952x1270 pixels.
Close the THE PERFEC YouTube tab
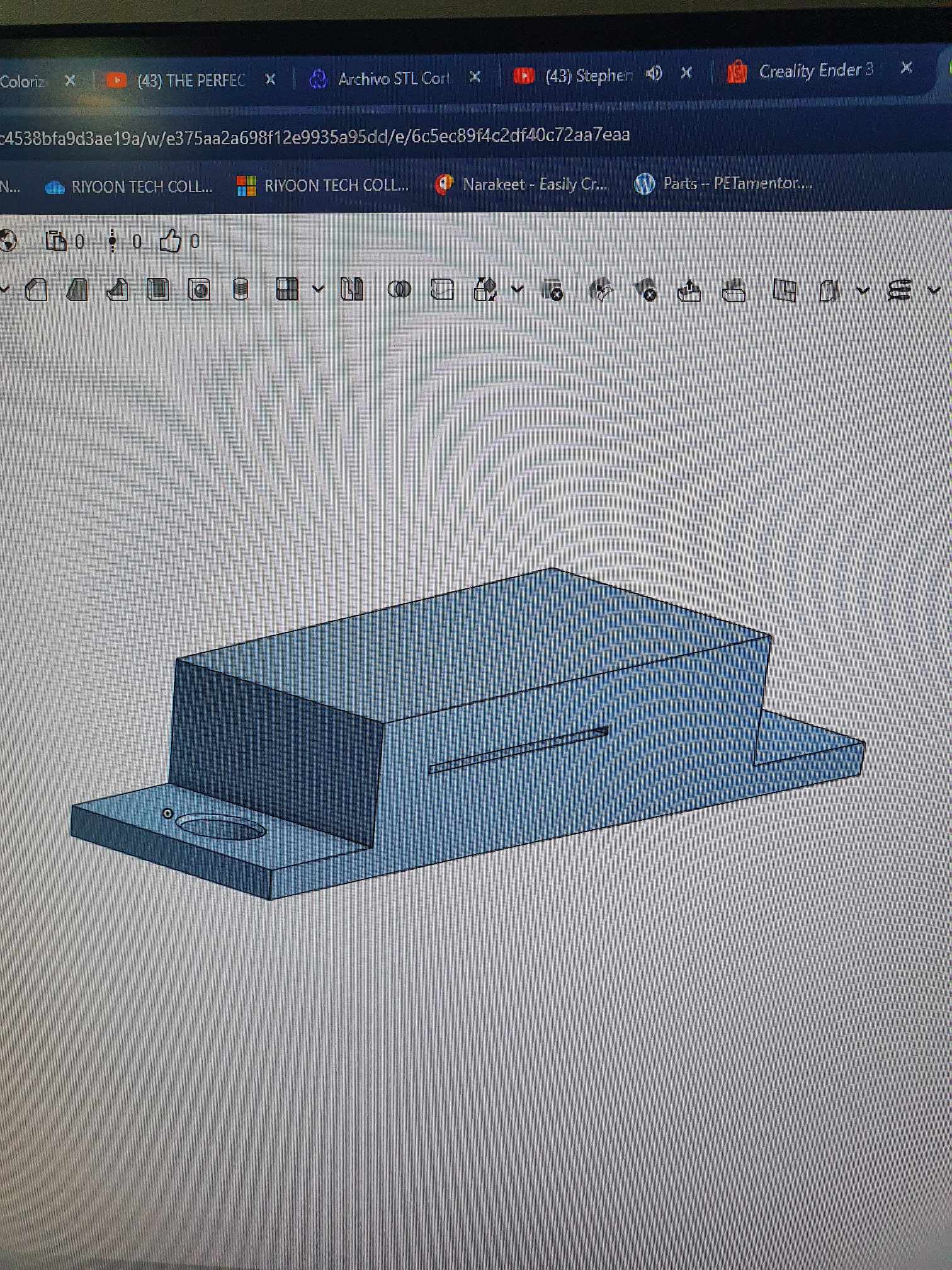[270, 79]
